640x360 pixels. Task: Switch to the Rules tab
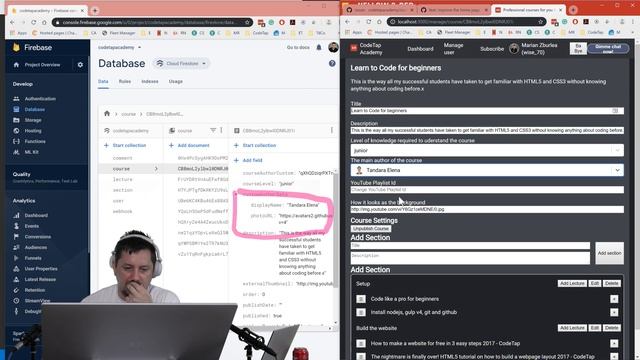click(x=125, y=81)
